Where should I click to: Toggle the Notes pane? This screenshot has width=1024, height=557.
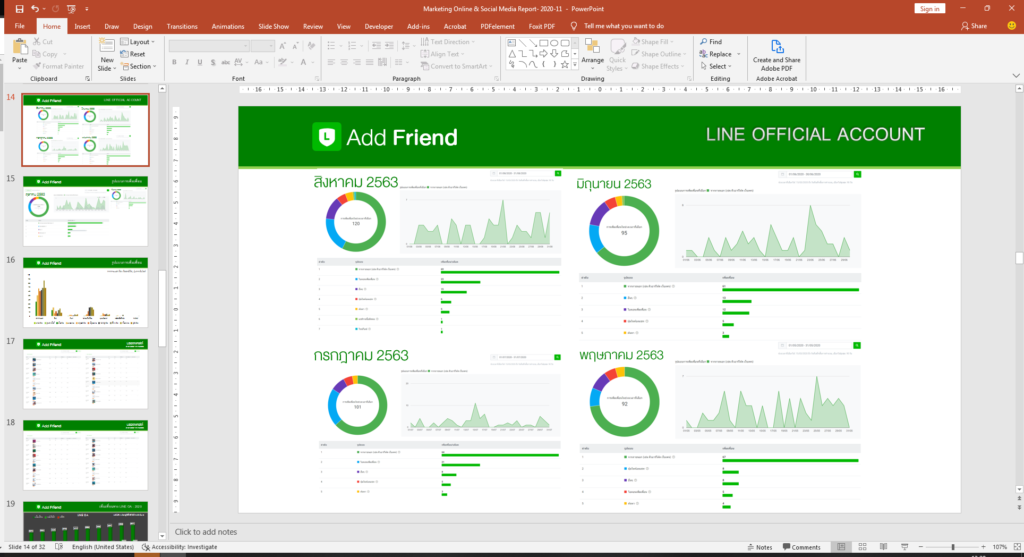(760, 547)
